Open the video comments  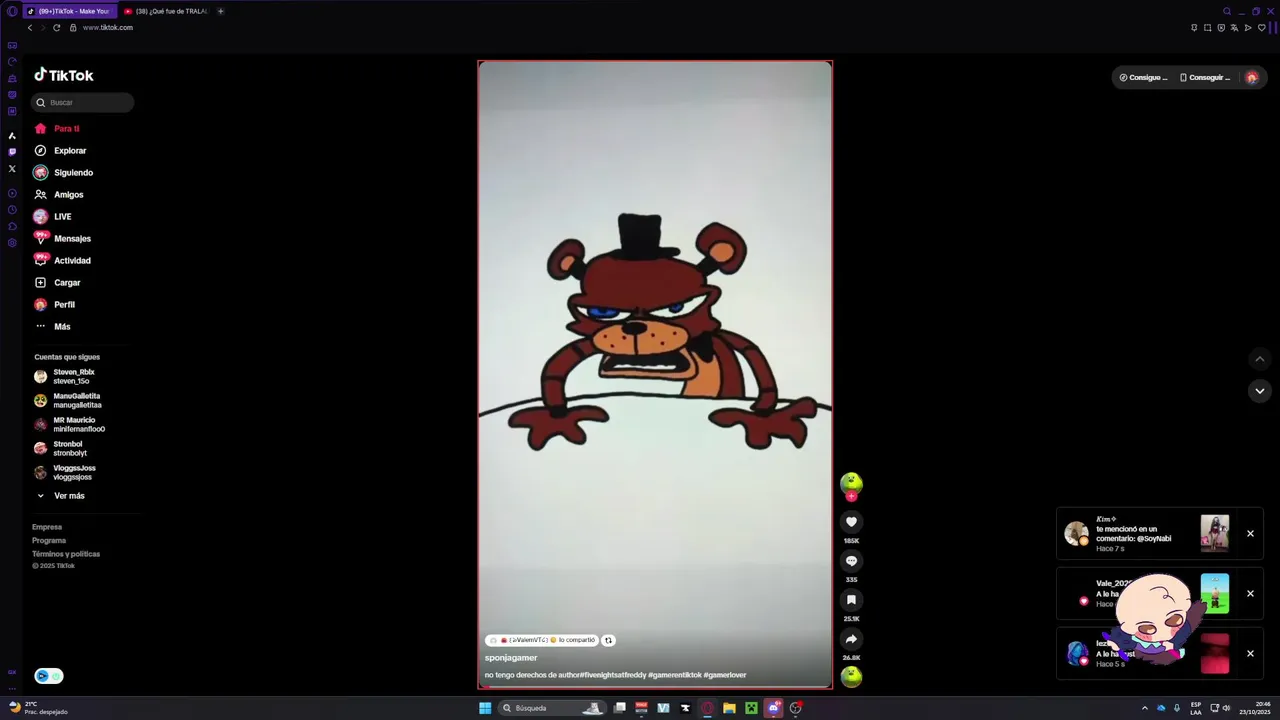[851, 561]
